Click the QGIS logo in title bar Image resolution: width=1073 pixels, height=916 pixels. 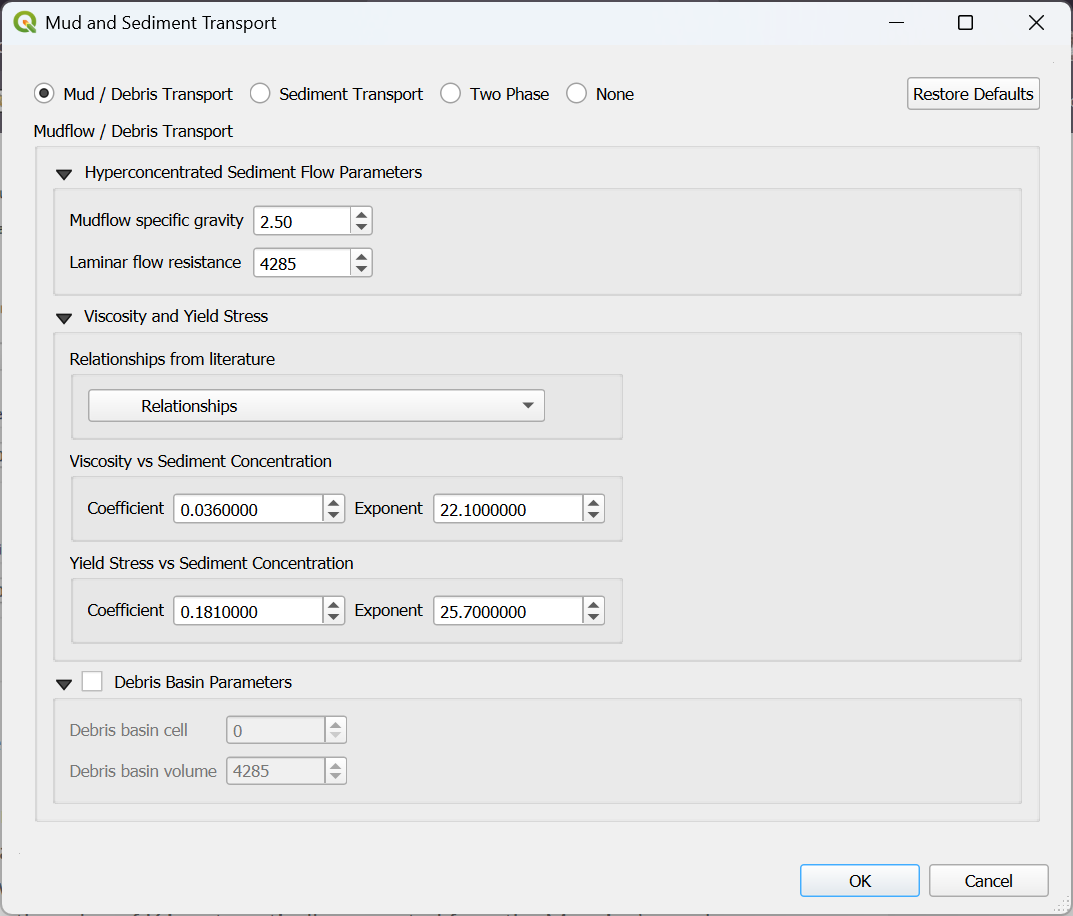25,22
